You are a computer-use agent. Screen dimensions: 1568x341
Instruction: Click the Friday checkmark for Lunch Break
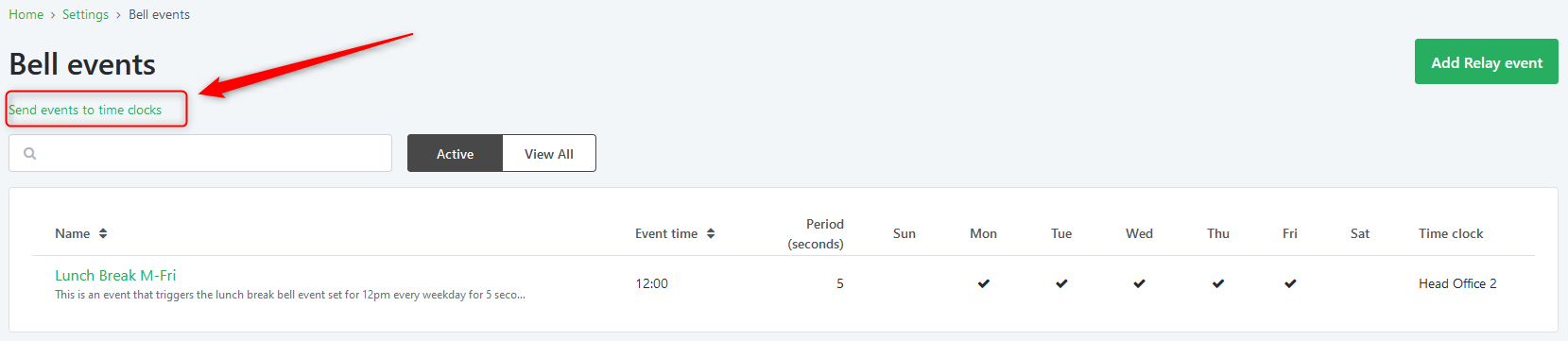1290,283
